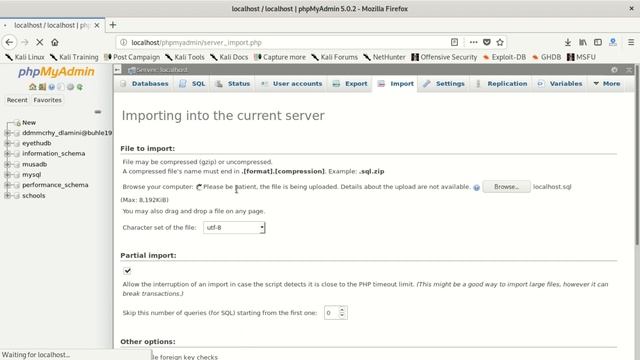Open Firefox library icon
The image size is (640, 360).
583,42
